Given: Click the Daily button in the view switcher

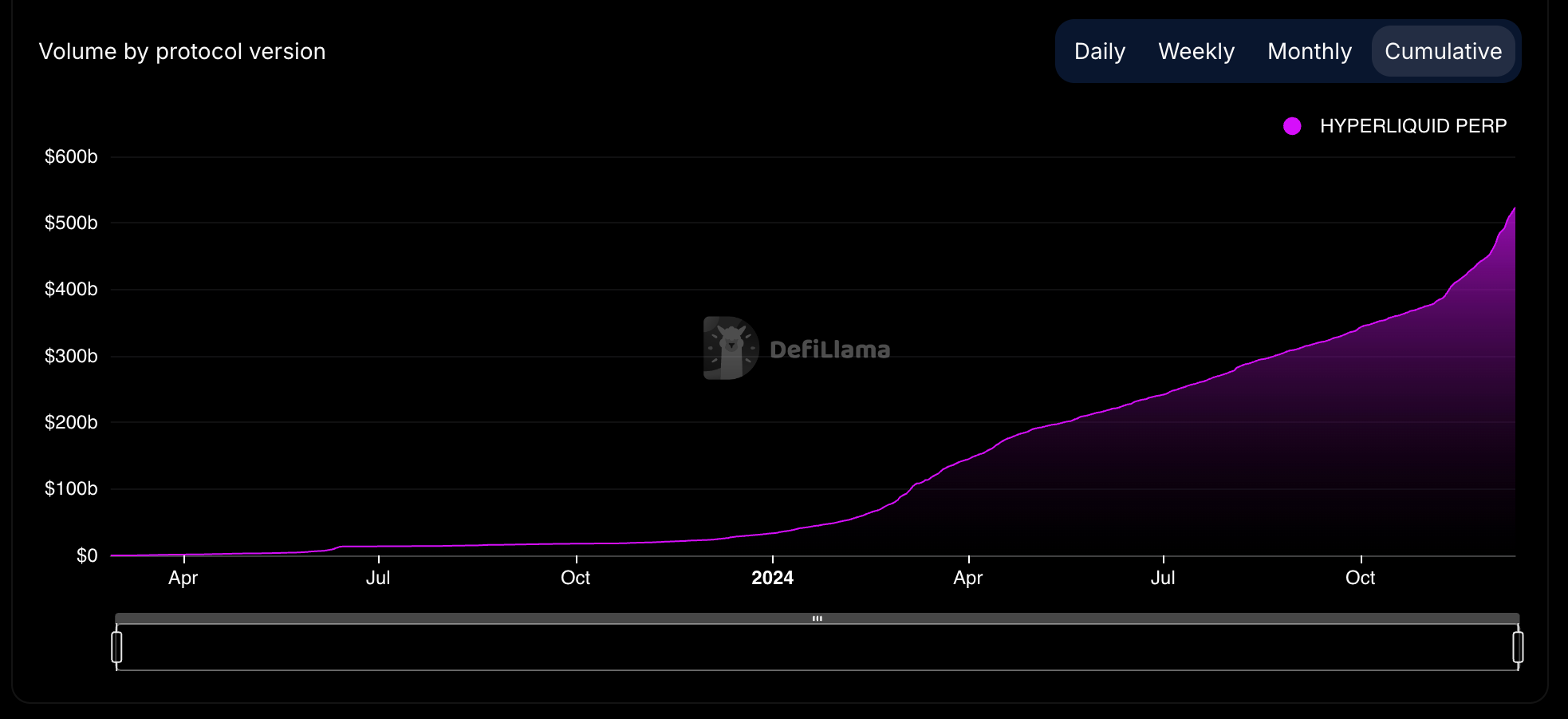Looking at the screenshot, I should point(1100,51).
